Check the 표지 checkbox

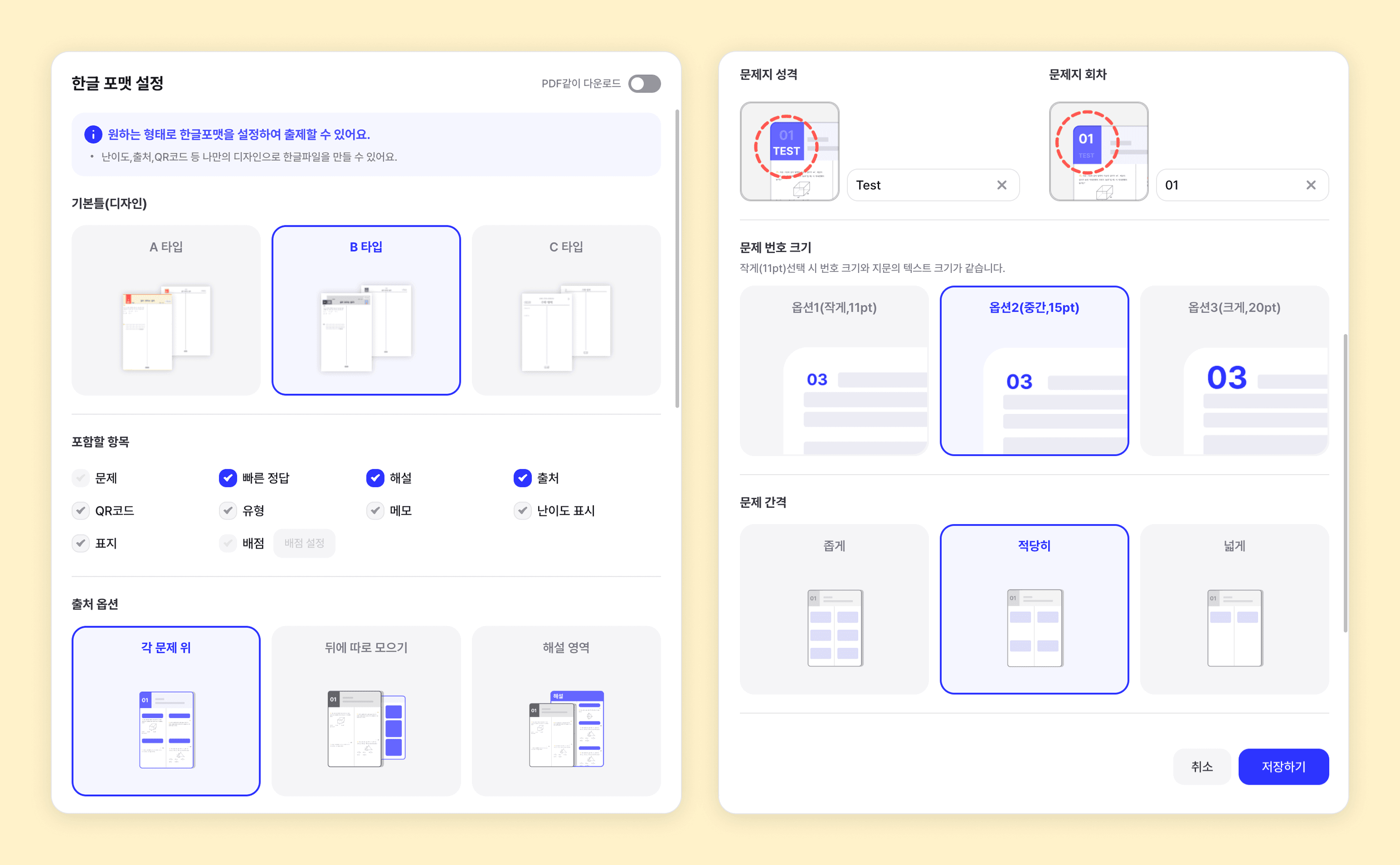click(x=81, y=543)
